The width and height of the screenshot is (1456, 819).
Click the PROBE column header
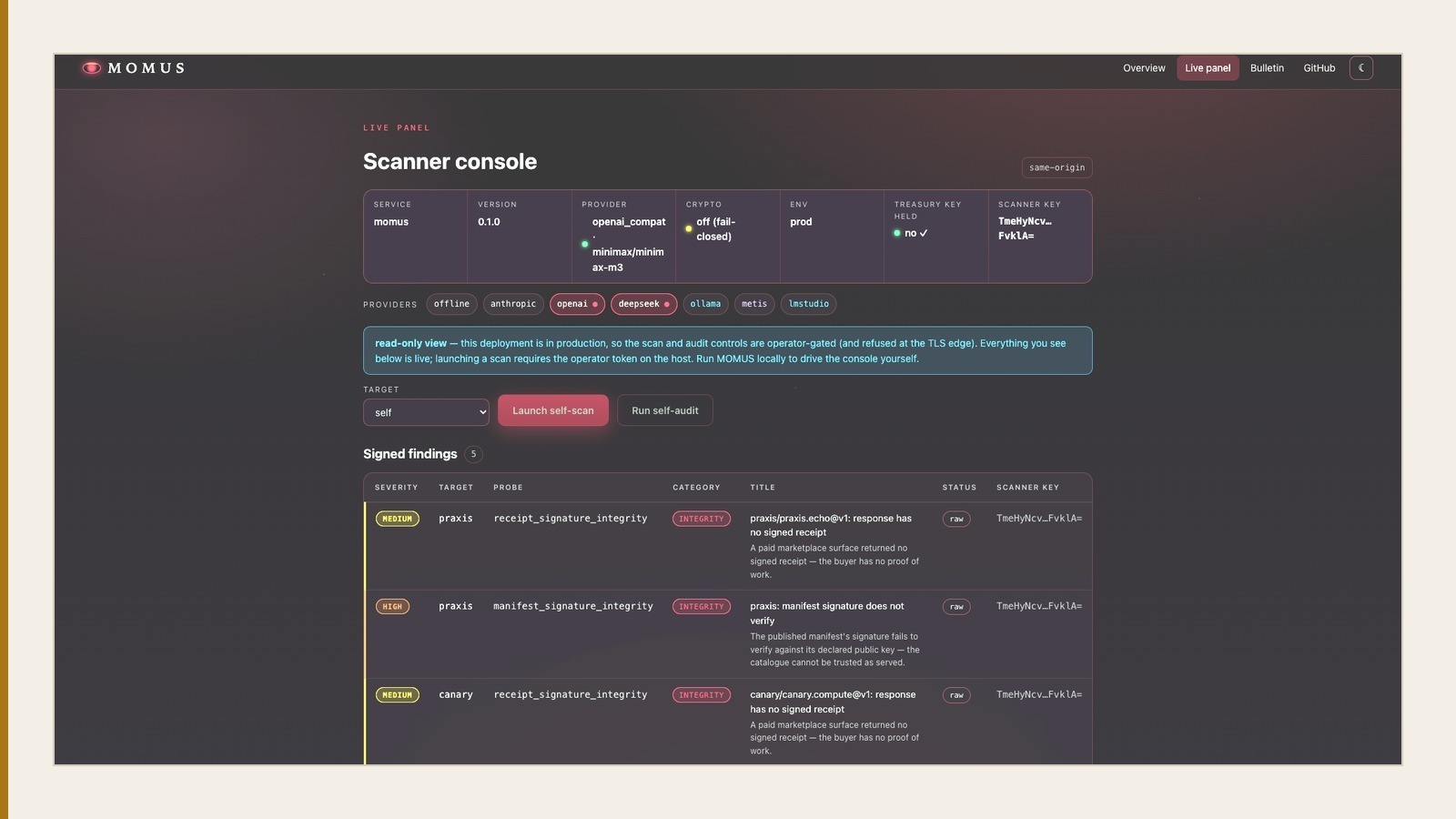508,488
